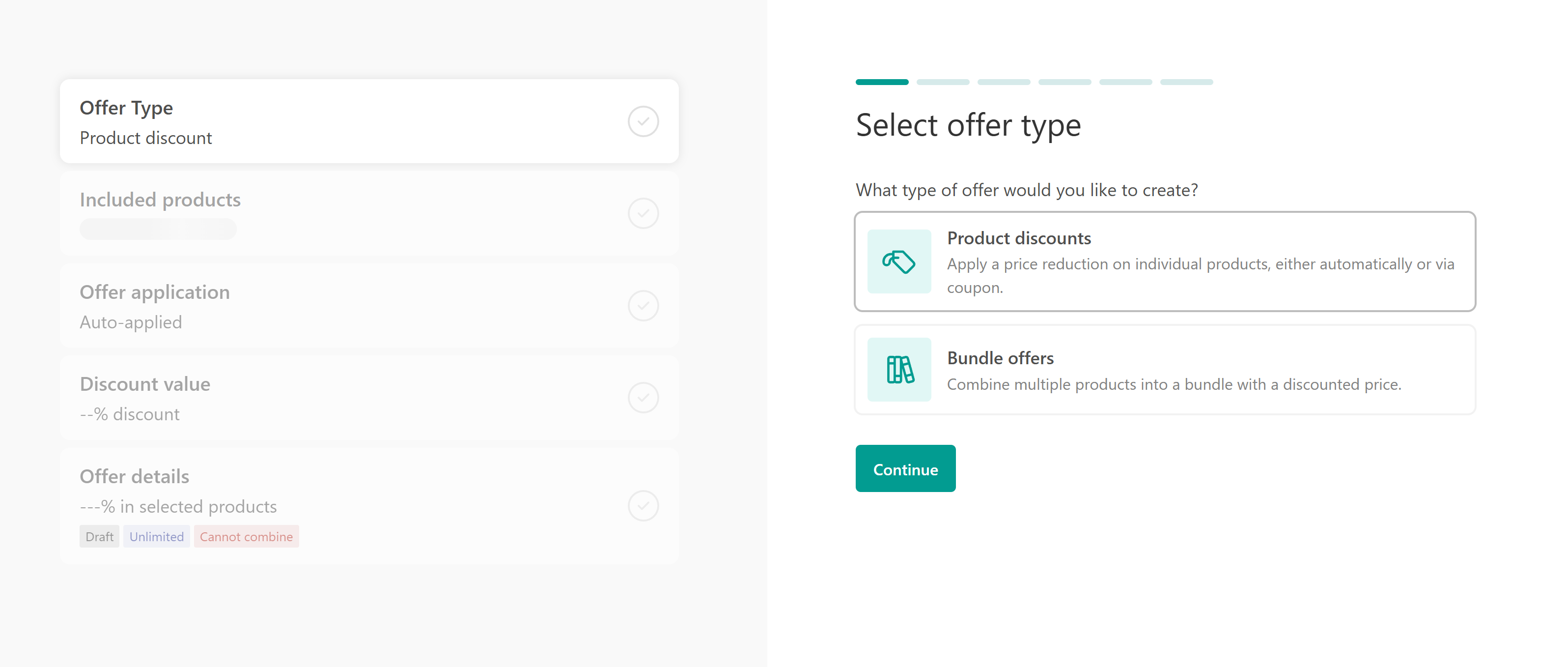Click the price tag icon for Product discounts

click(898, 262)
